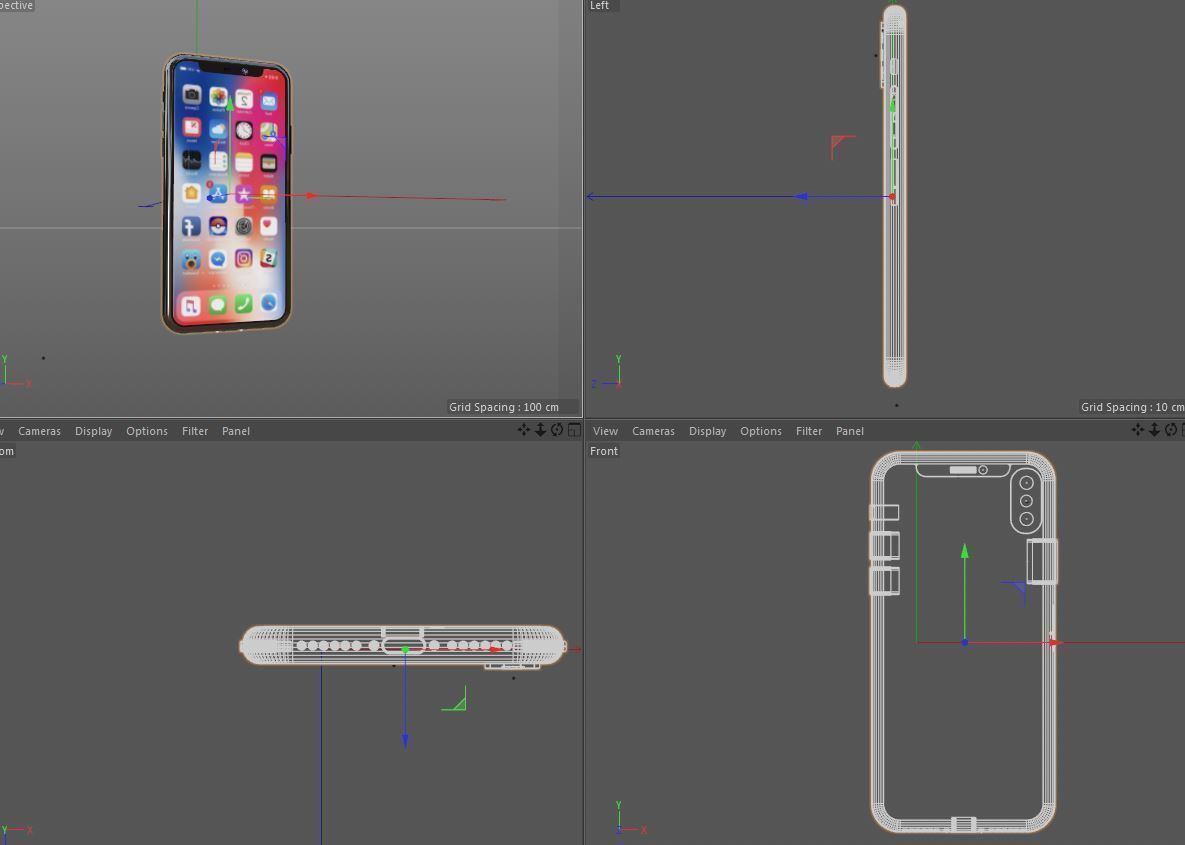Select the charging port wireframe at phone bottom in Front view

(963, 823)
